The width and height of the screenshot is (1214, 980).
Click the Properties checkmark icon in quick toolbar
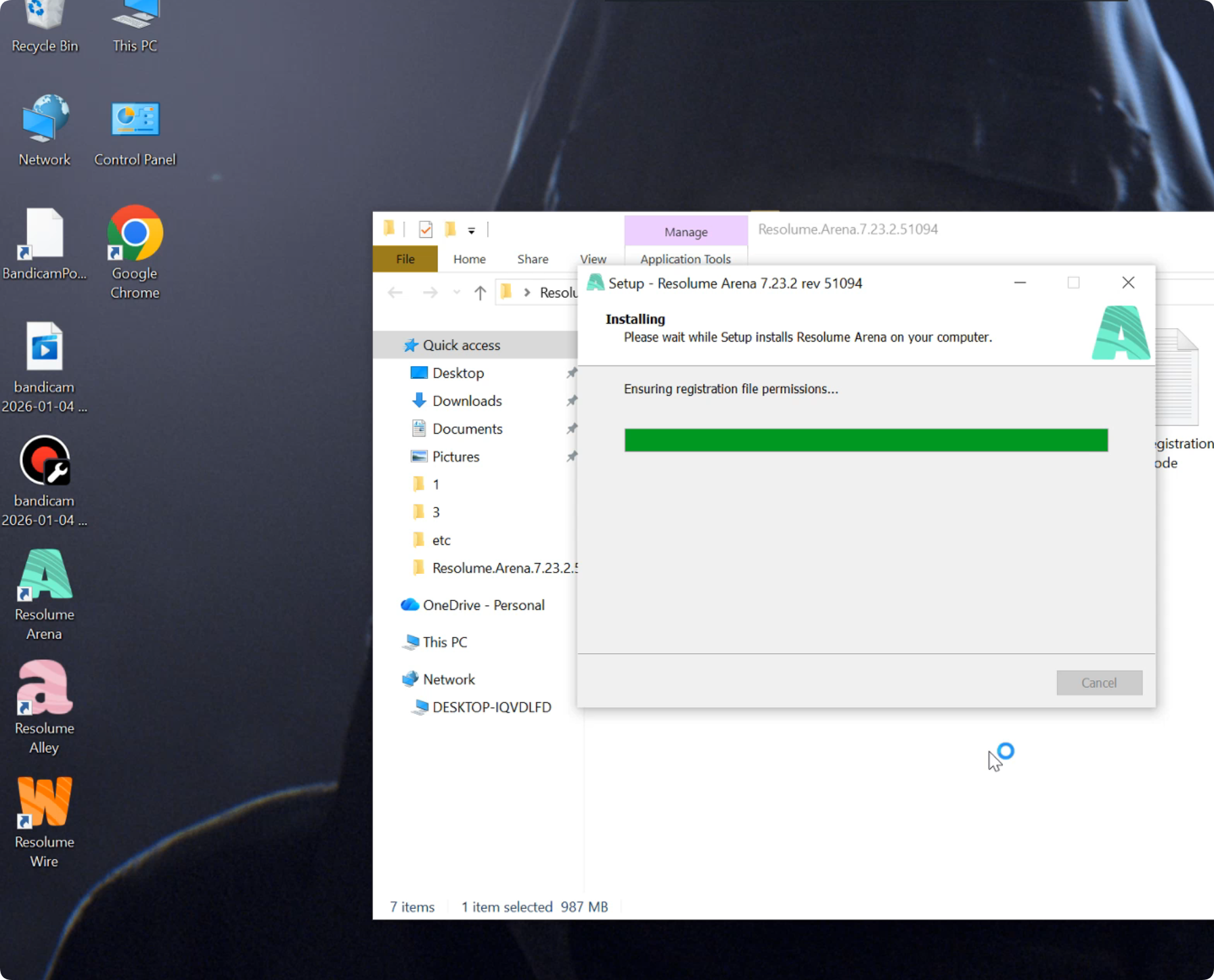tap(426, 230)
